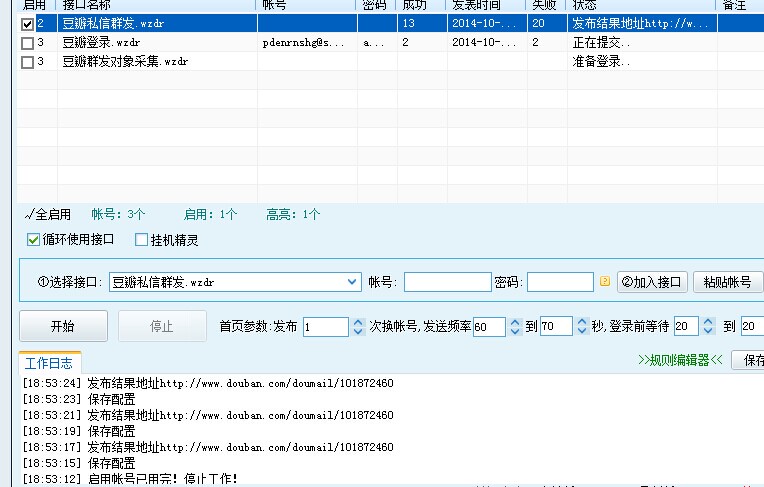This screenshot has height=487, width=764.
Task: Select the 豆瓣群发对象采集.wzdr row name
Action: (125, 62)
